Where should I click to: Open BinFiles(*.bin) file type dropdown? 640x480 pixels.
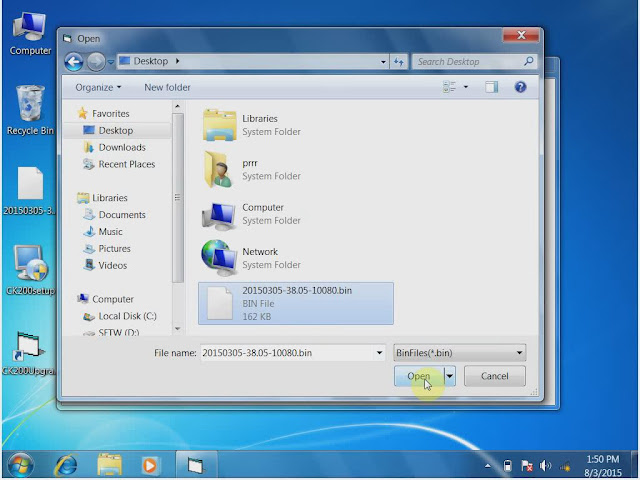pos(460,353)
